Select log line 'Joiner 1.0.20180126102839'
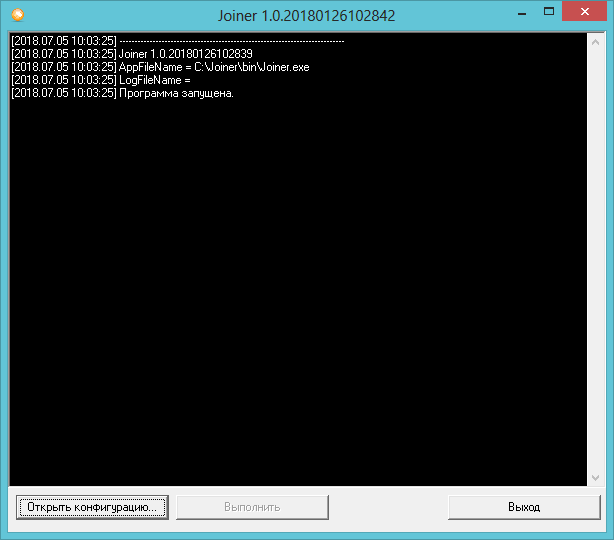The width and height of the screenshot is (614, 540). tap(132, 54)
